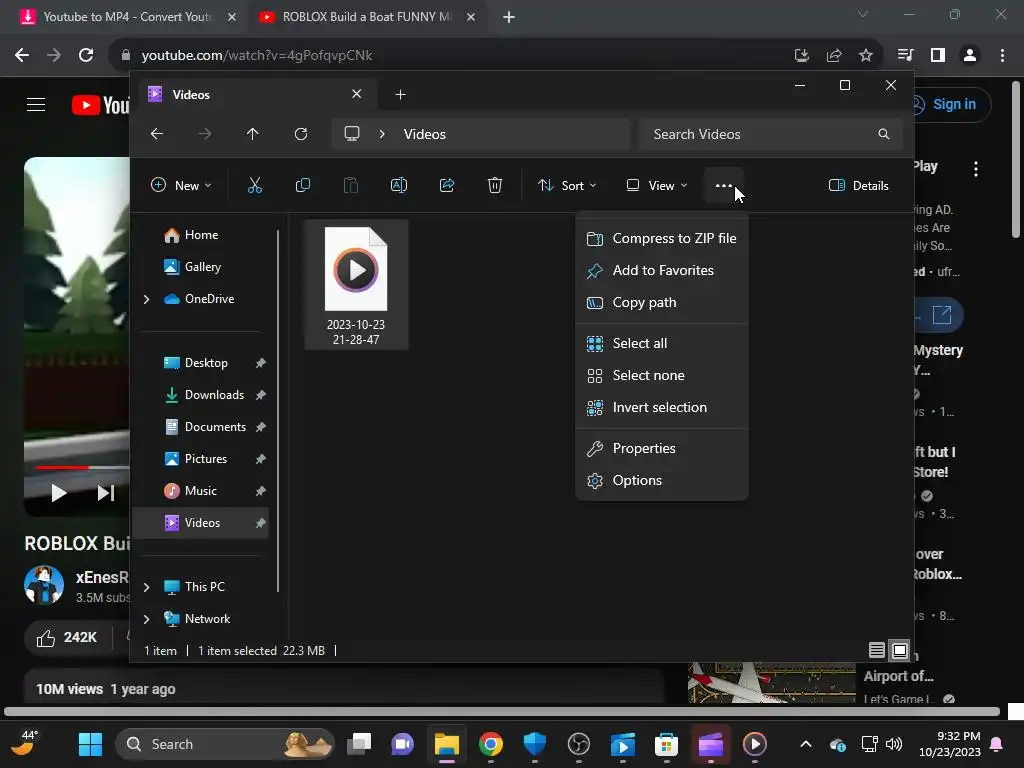Switch to large icons view in status bar
The height and width of the screenshot is (768, 1024).
click(x=900, y=650)
